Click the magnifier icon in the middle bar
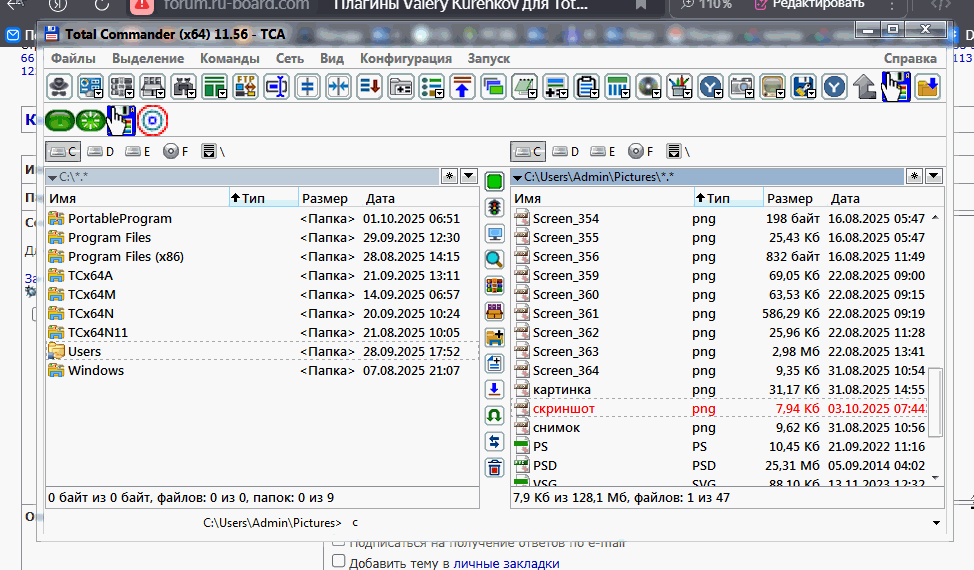The height and width of the screenshot is (570, 974). pyautogui.click(x=494, y=260)
